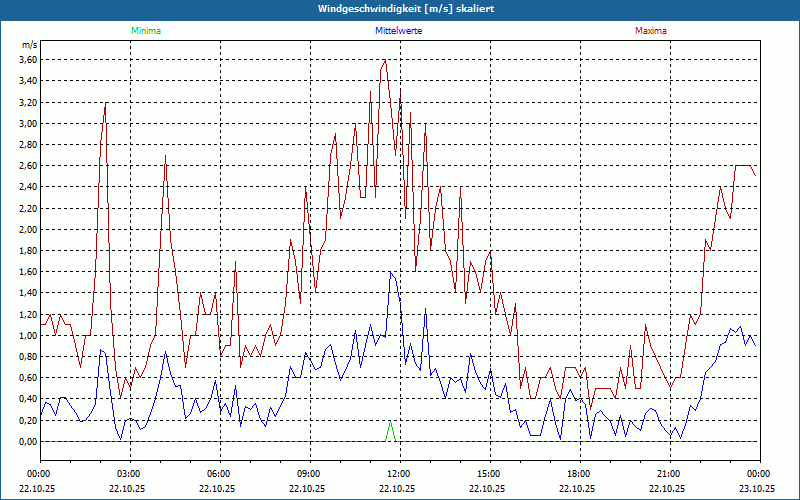This screenshot has width=800, height=500.
Task: Click the 09:00 time label
Action: 309,474
